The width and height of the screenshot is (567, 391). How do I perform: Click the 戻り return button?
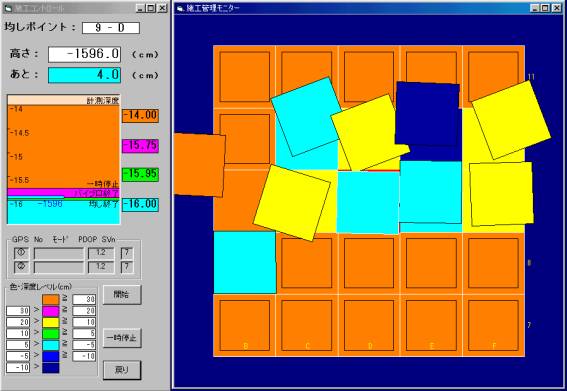click(x=122, y=370)
